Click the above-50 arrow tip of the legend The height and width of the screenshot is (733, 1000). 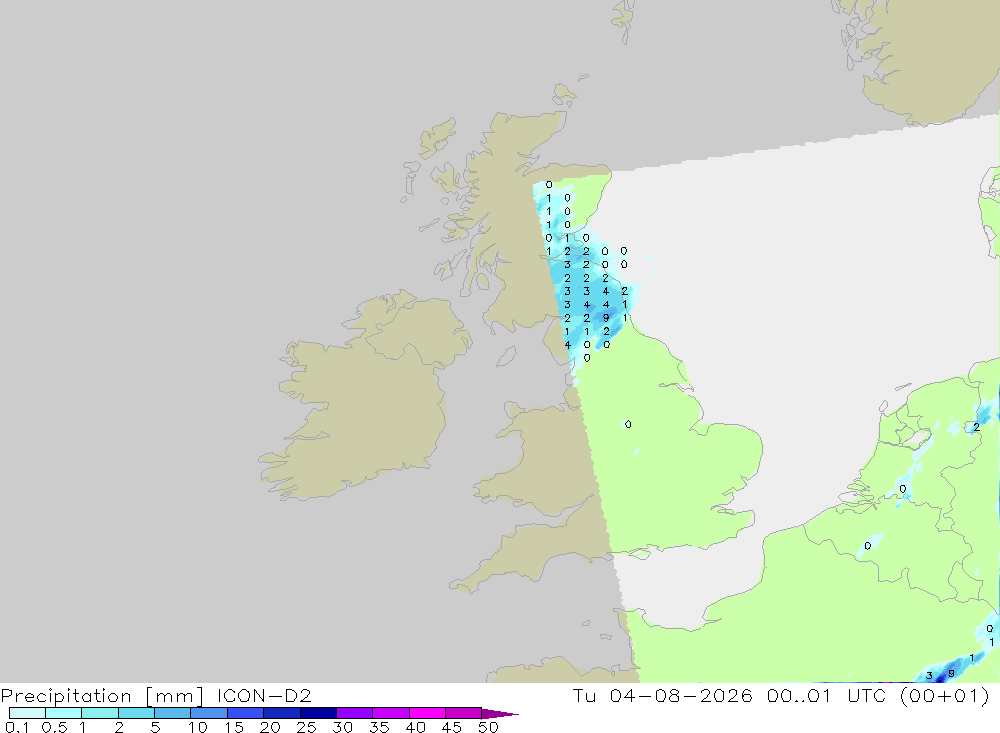[499, 713]
